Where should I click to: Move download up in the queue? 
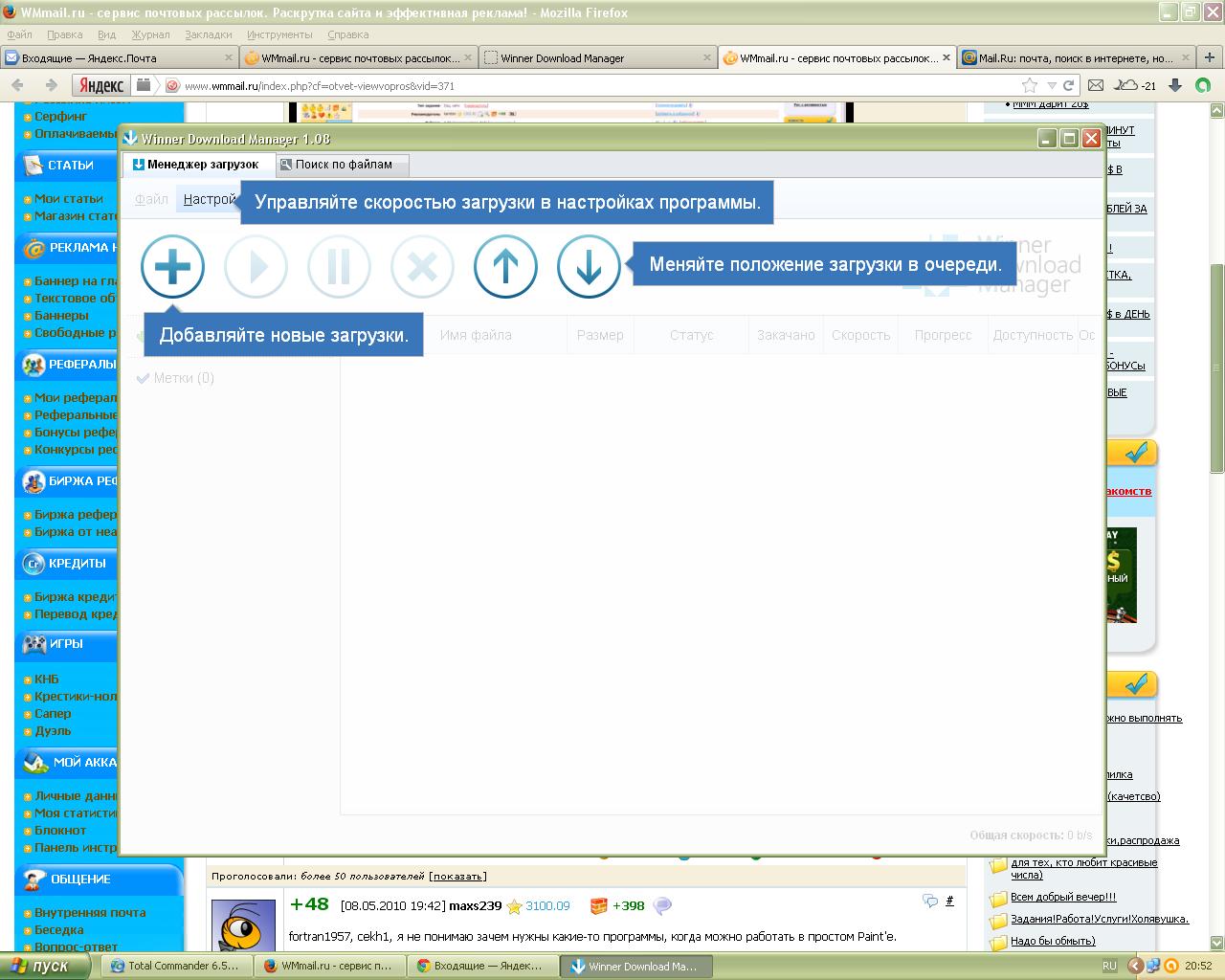pyautogui.click(x=505, y=266)
